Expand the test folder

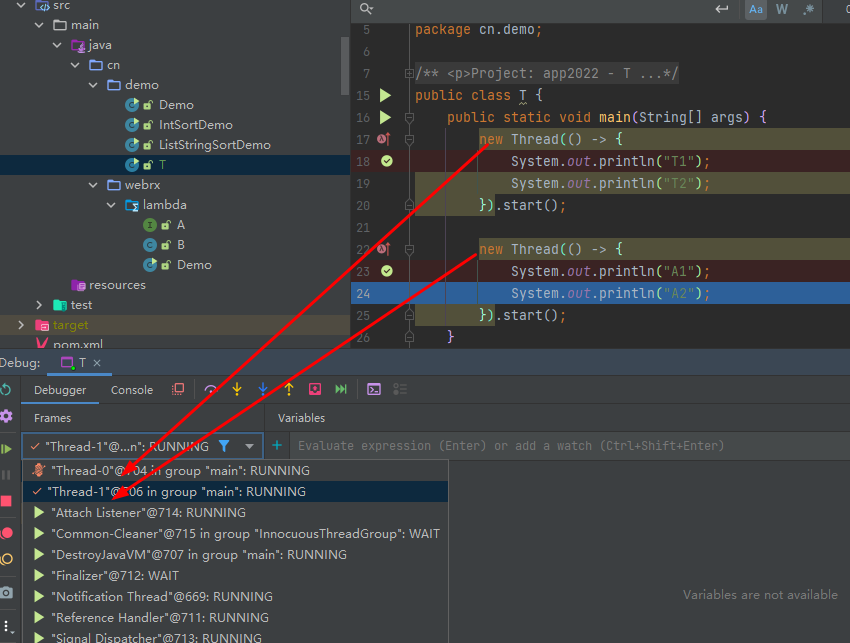click(x=39, y=305)
